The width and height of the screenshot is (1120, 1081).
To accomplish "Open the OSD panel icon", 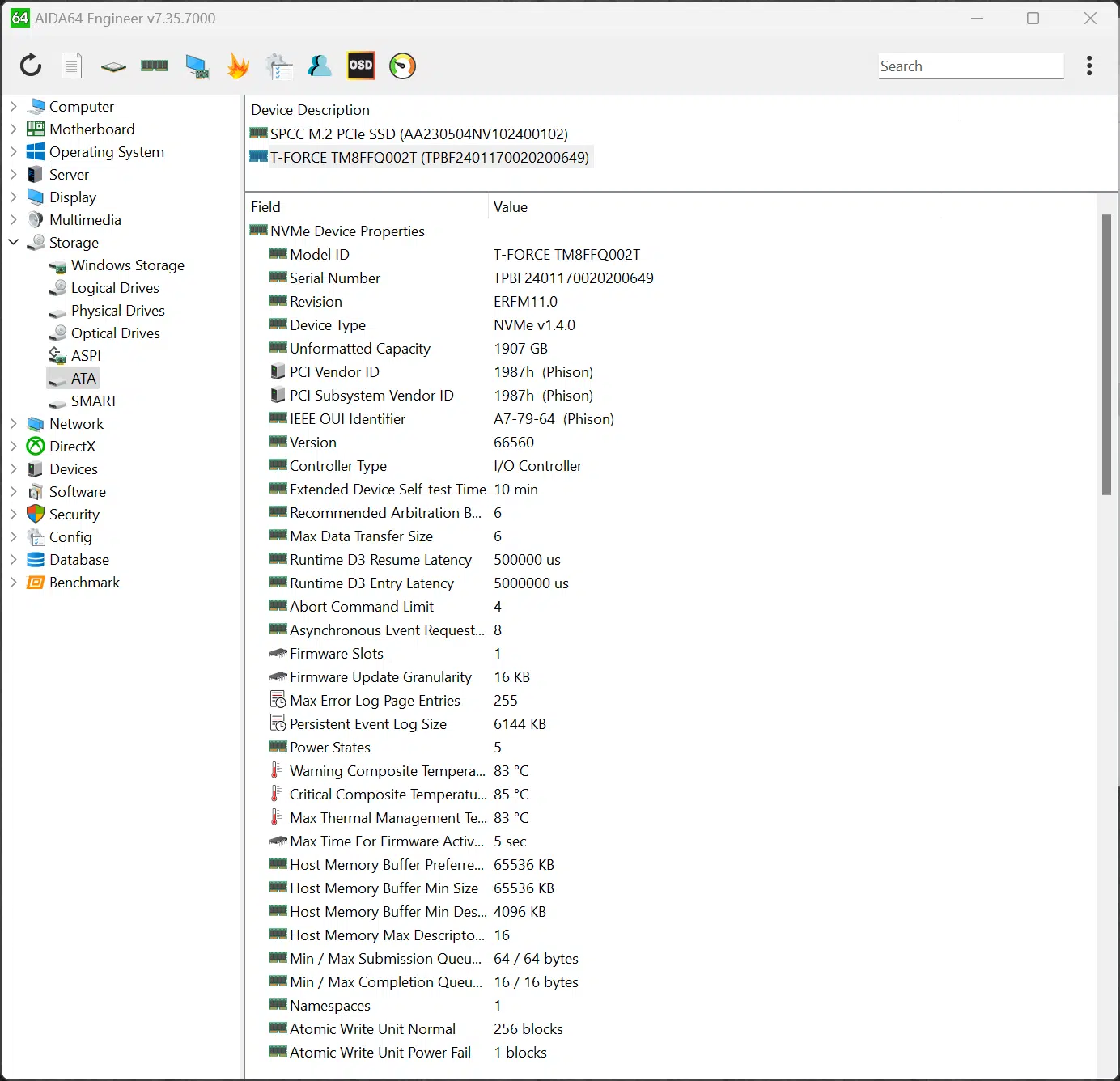I will pos(361,66).
